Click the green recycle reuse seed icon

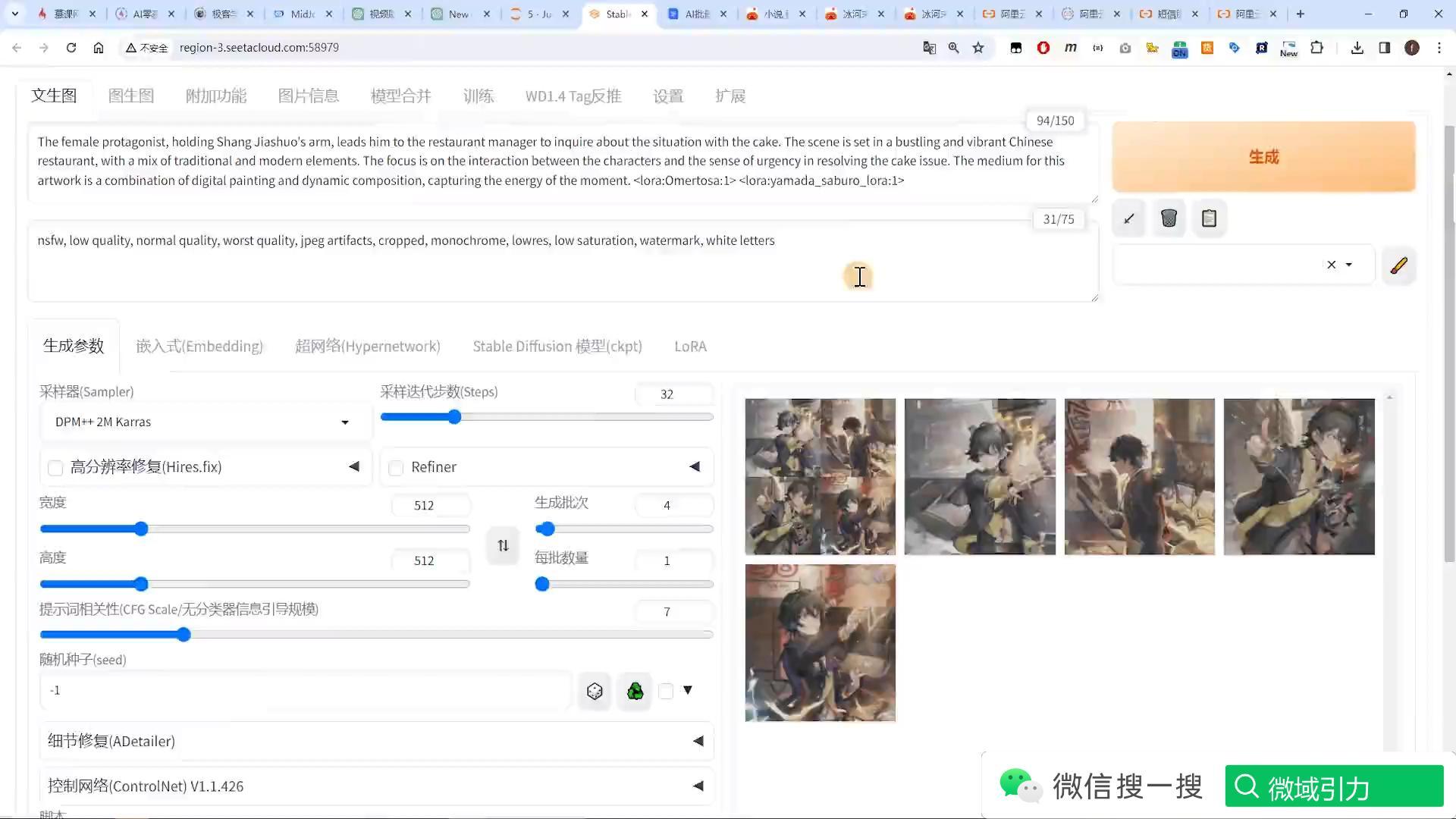[635, 691]
